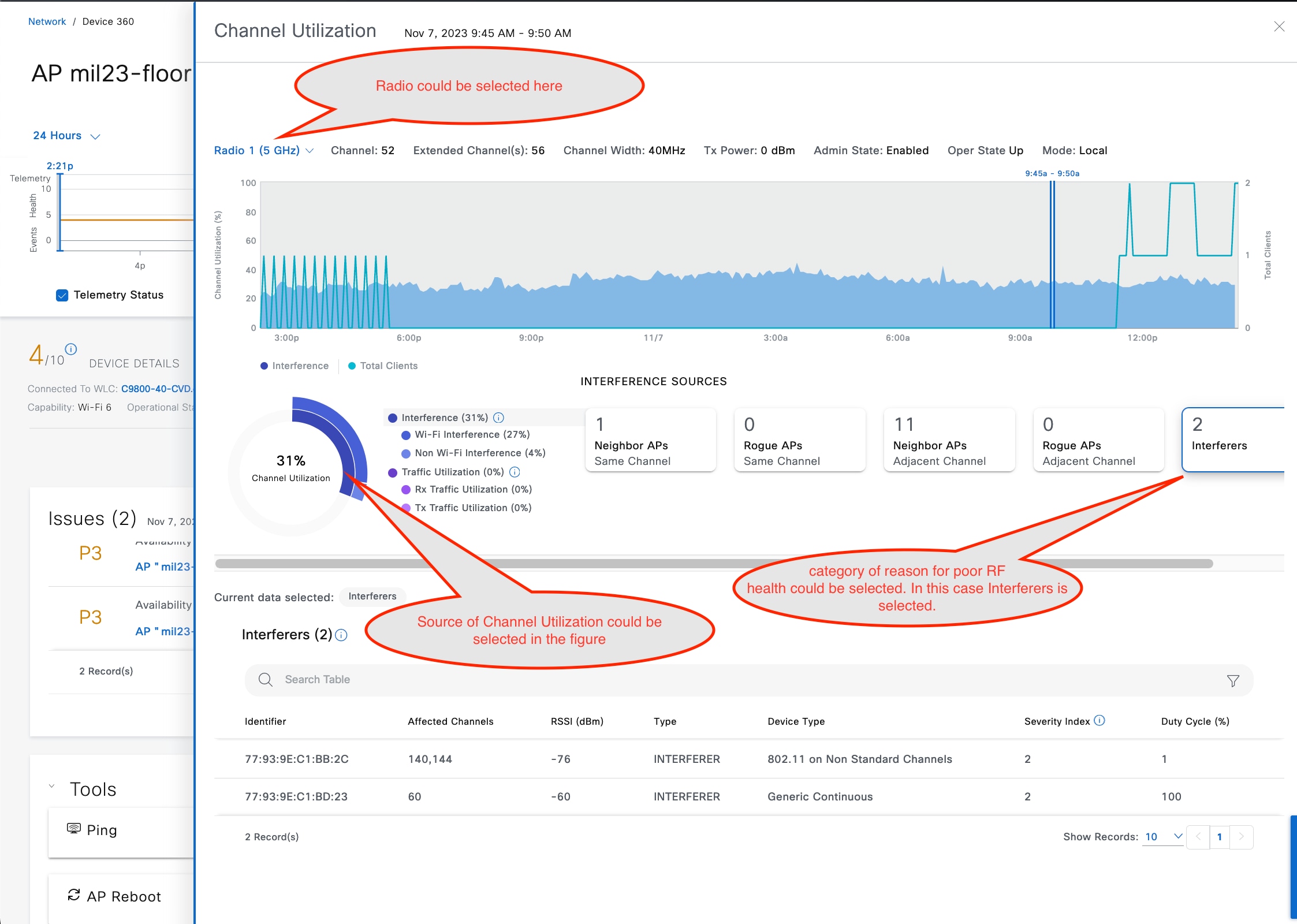Toggle the Interference legend item in chart
This screenshot has width=1297, height=924.
coord(294,366)
